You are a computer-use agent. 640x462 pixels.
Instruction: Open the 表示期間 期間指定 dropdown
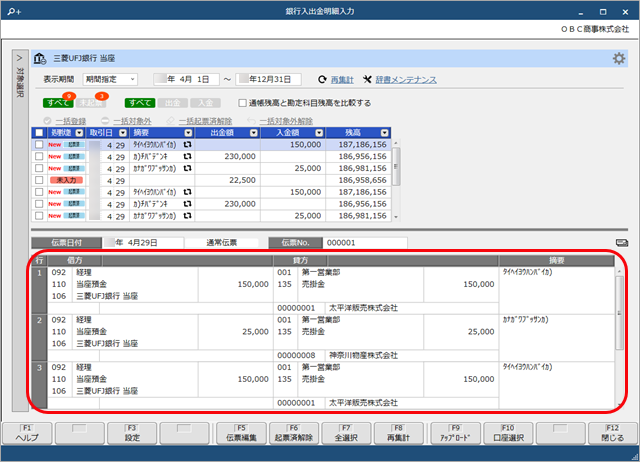110,79
